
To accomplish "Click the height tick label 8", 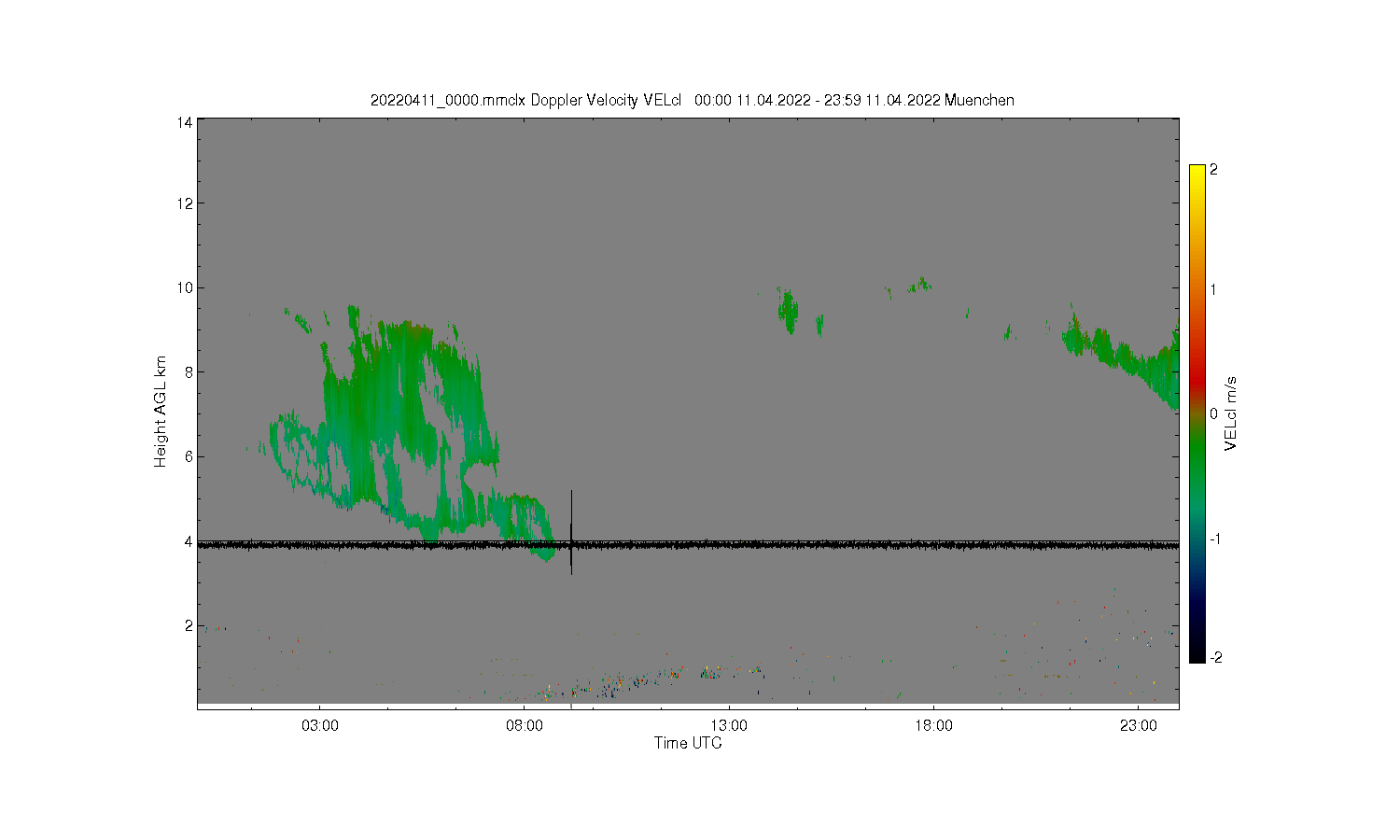I will [x=189, y=372].
